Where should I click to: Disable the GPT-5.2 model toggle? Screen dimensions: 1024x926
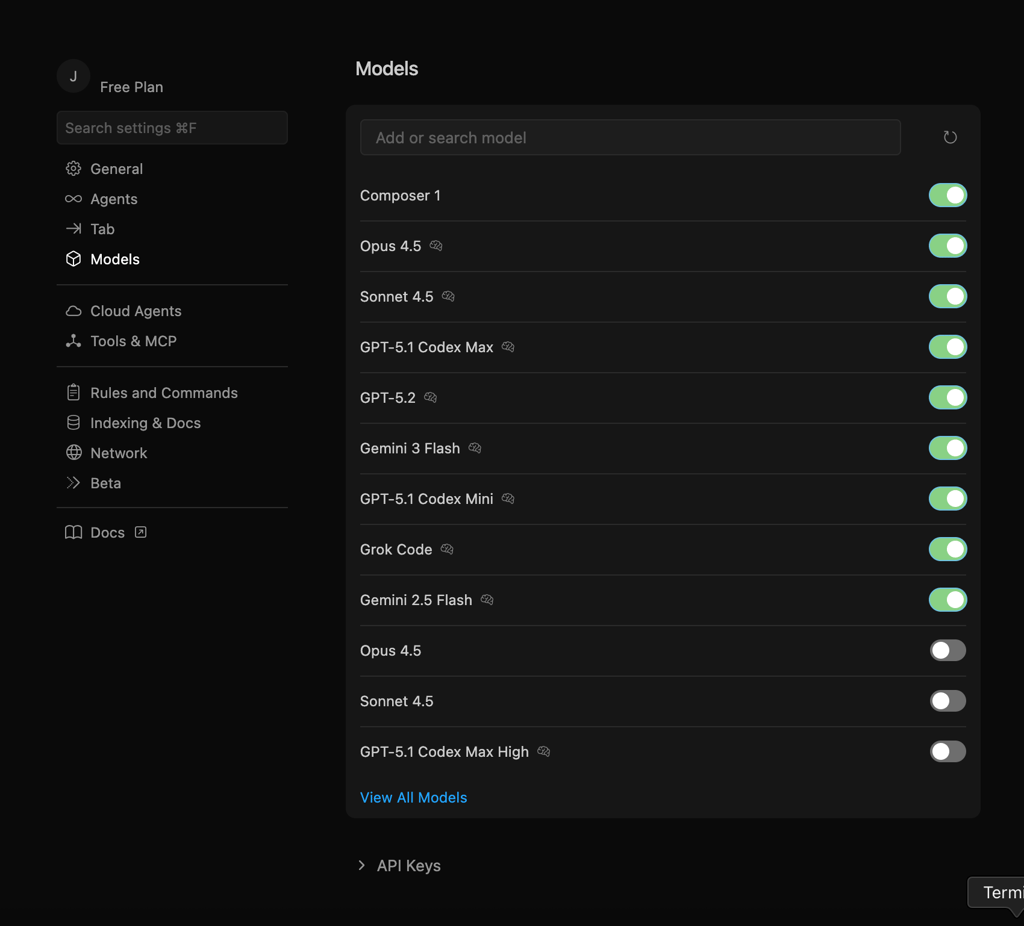[948, 397]
